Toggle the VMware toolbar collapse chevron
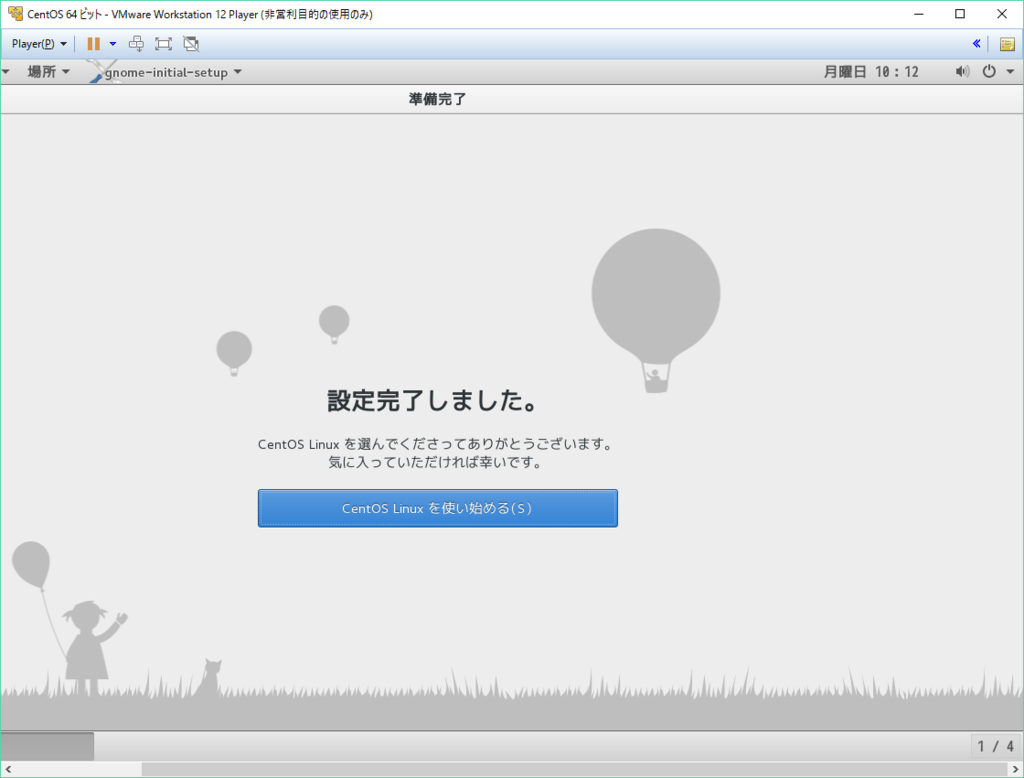The height and width of the screenshot is (778, 1024). tap(977, 43)
